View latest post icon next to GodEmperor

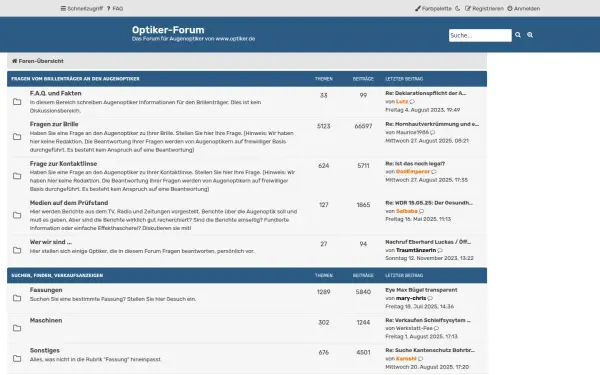434,172
